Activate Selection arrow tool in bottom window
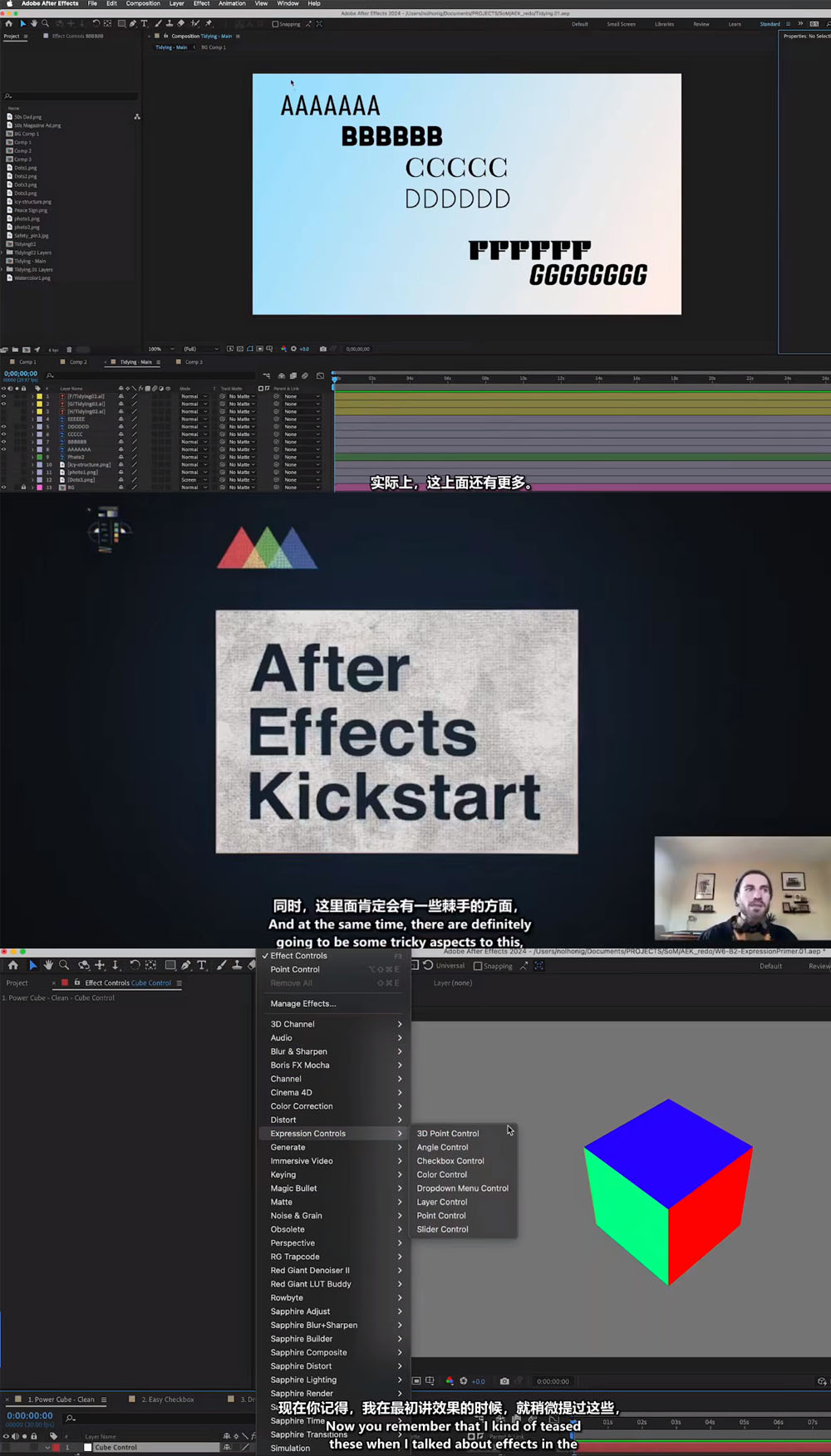The width and height of the screenshot is (831, 1456). click(x=32, y=965)
